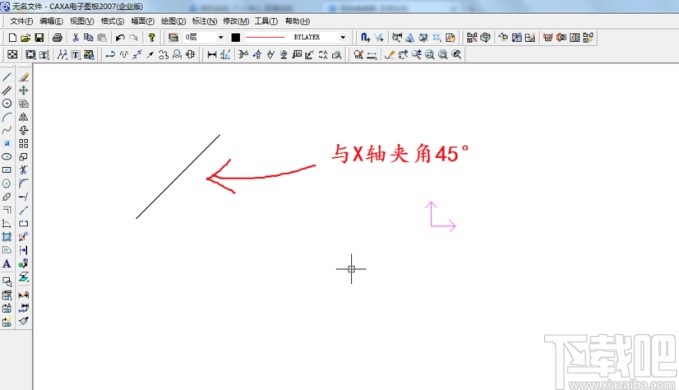679x390 pixels.
Task: Select the arc drawing tool
Action: point(7,117)
